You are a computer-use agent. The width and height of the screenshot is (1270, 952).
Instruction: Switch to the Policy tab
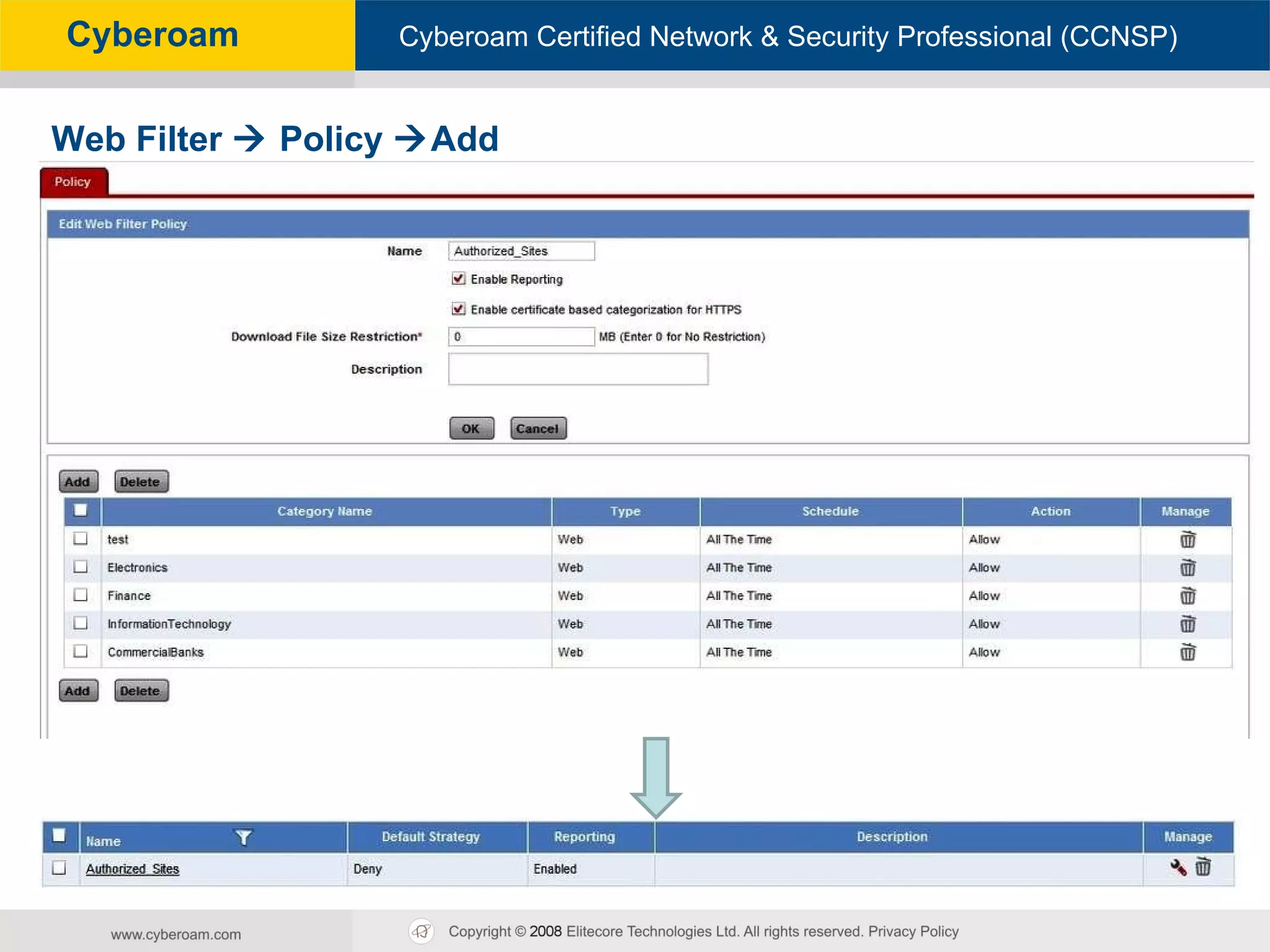click(x=74, y=182)
